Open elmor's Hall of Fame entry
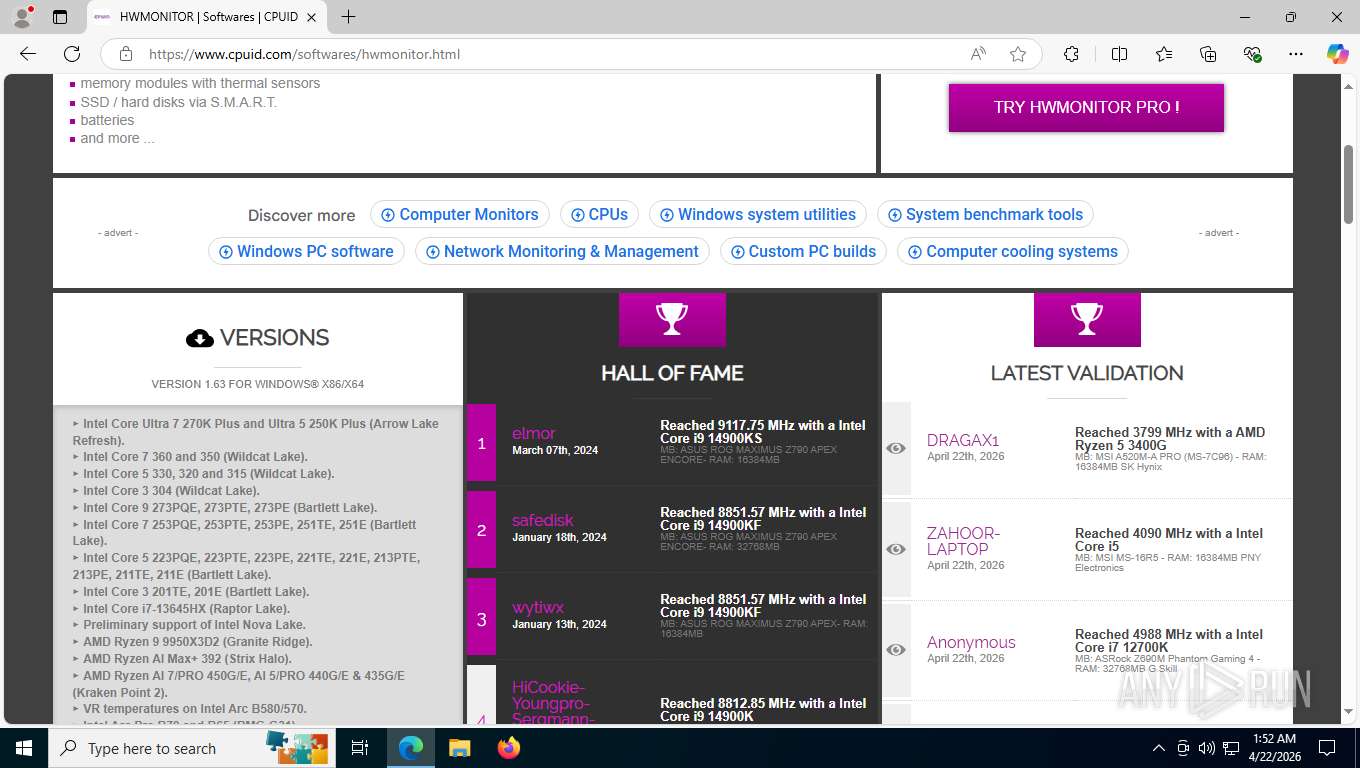The width and height of the screenshot is (1360, 768). 533,433
